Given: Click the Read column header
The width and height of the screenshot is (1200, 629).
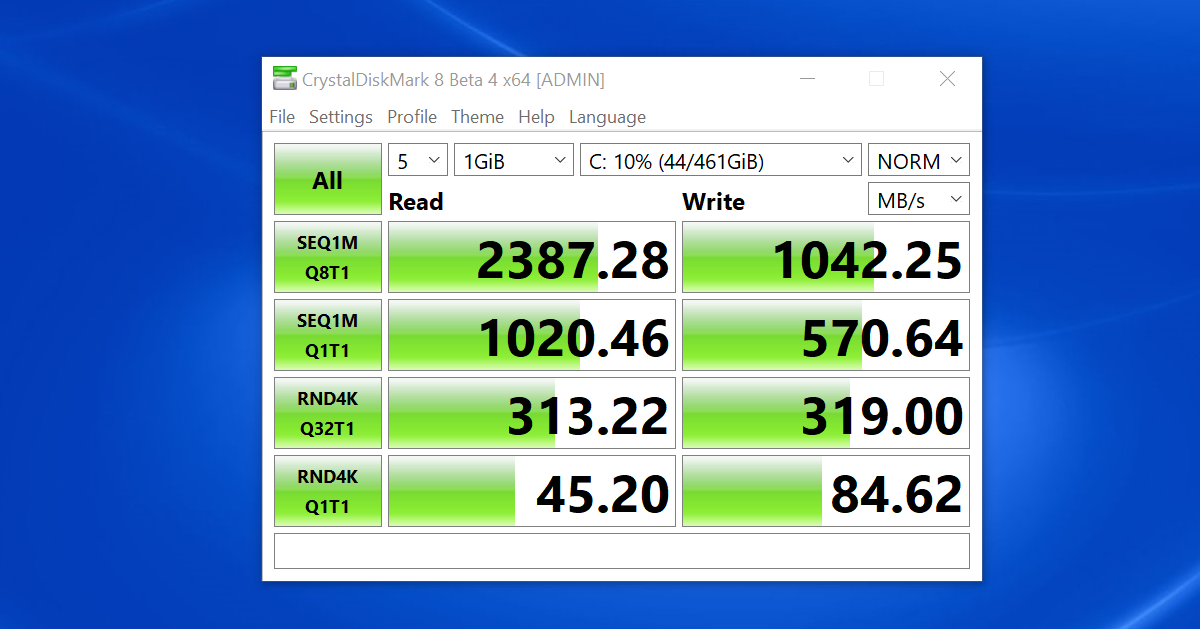Looking at the screenshot, I should pyautogui.click(x=416, y=201).
